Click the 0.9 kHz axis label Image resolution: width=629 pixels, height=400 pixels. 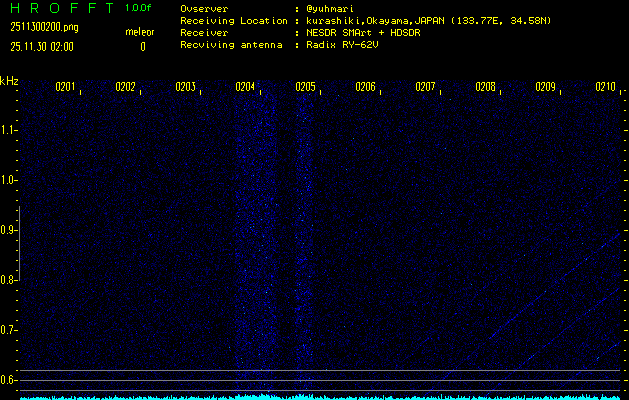[x=8, y=230]
